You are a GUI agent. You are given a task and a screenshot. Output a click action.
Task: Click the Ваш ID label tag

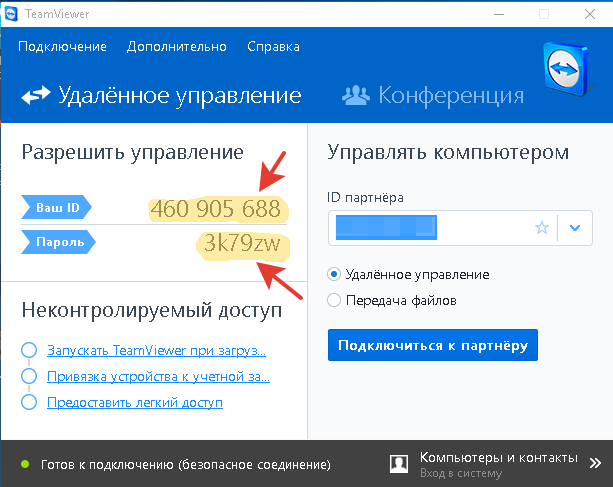click(56, 207)
